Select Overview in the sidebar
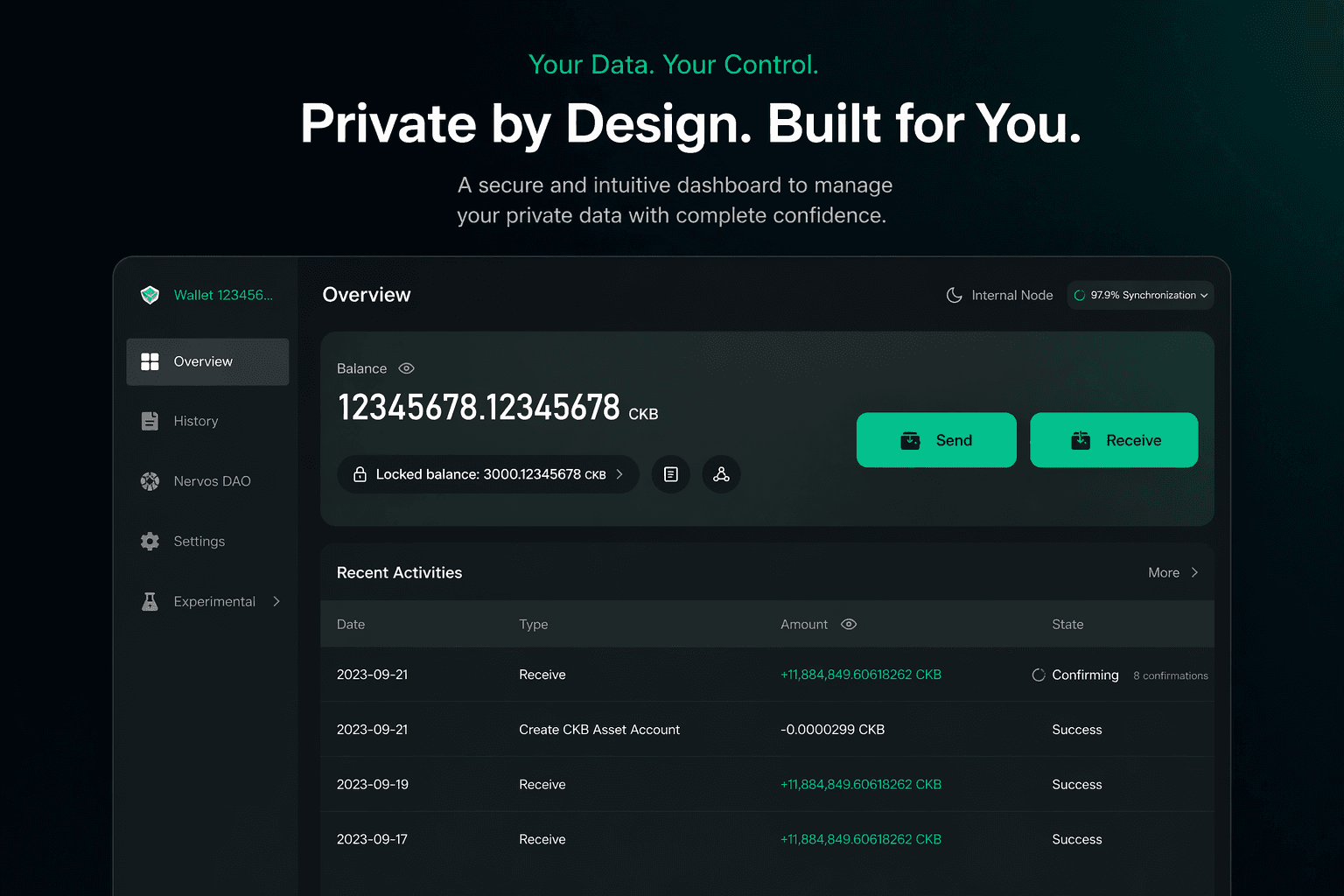1344x896 pixels. pyautogui.click(x=207, y=361)
